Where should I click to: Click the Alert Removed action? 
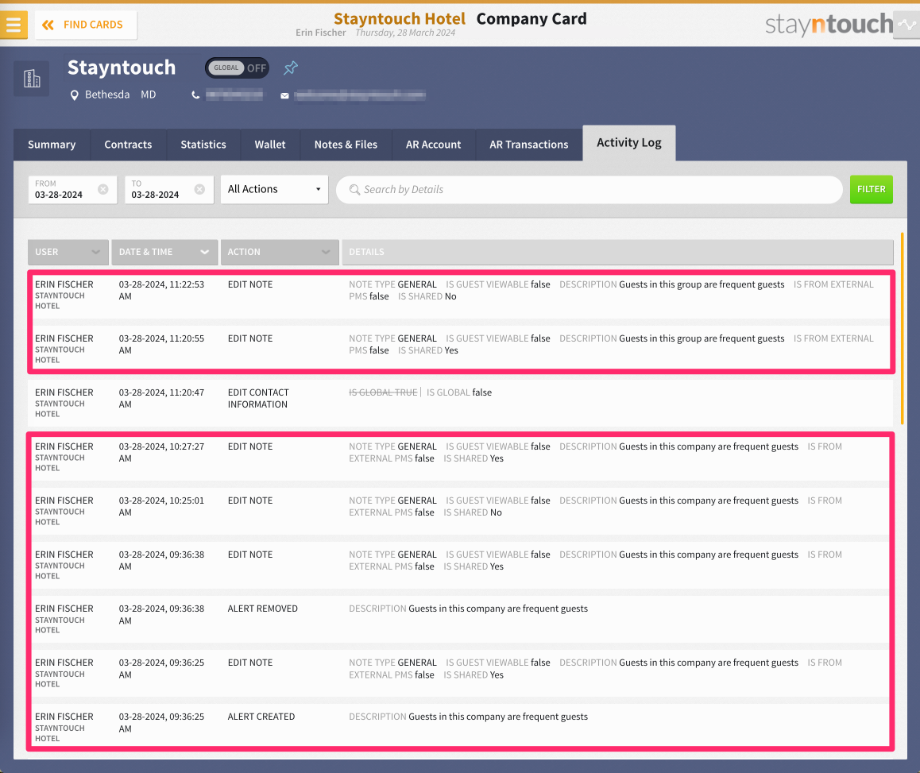(262, 609)
